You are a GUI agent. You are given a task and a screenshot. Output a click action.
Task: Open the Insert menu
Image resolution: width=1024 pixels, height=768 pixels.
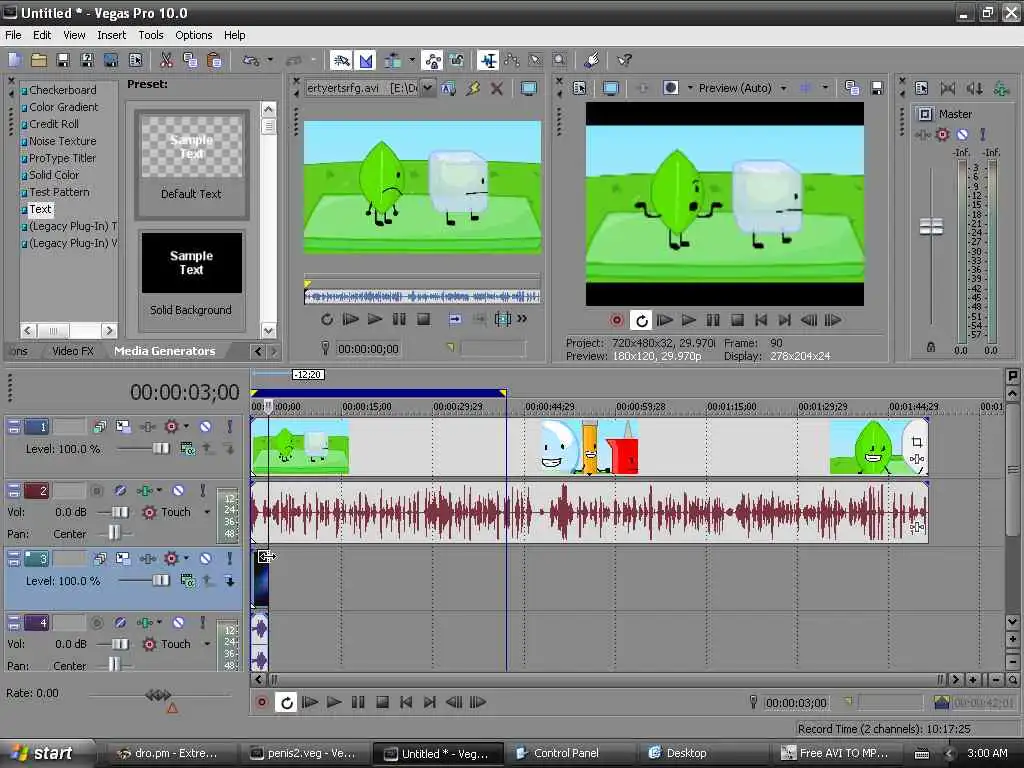(112, 35)
